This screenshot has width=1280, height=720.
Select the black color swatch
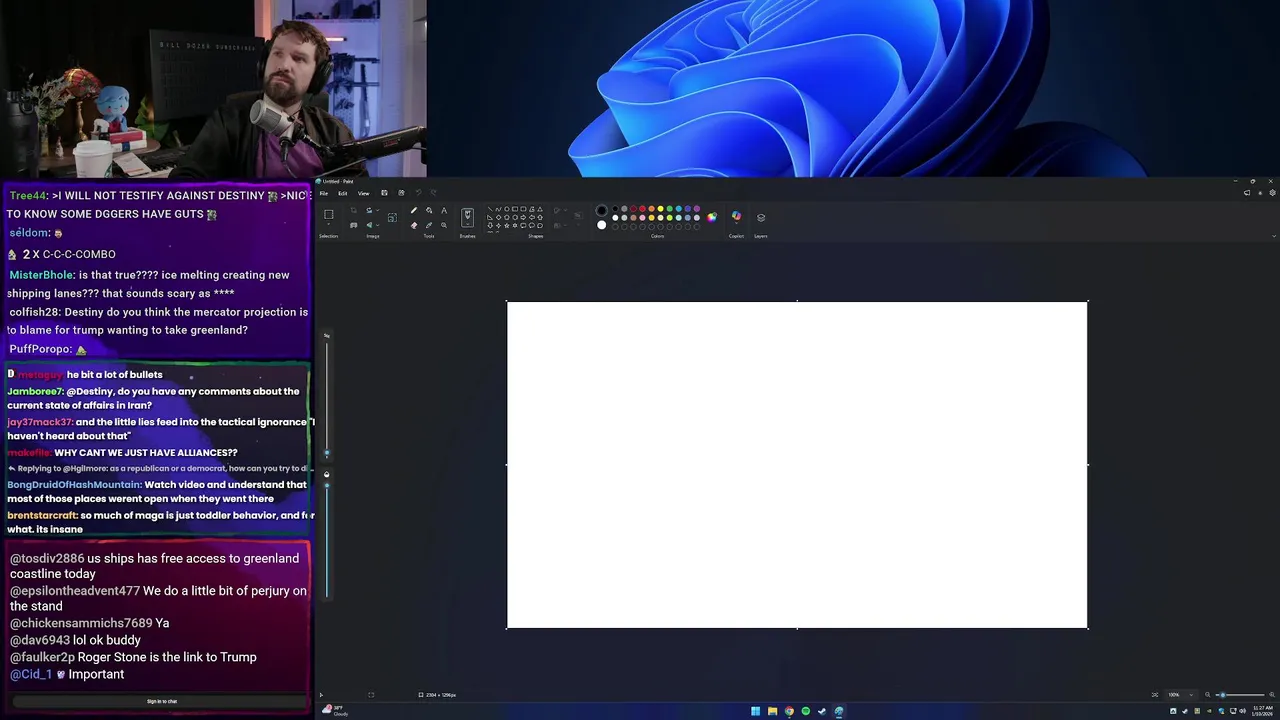tap(615, 208)
